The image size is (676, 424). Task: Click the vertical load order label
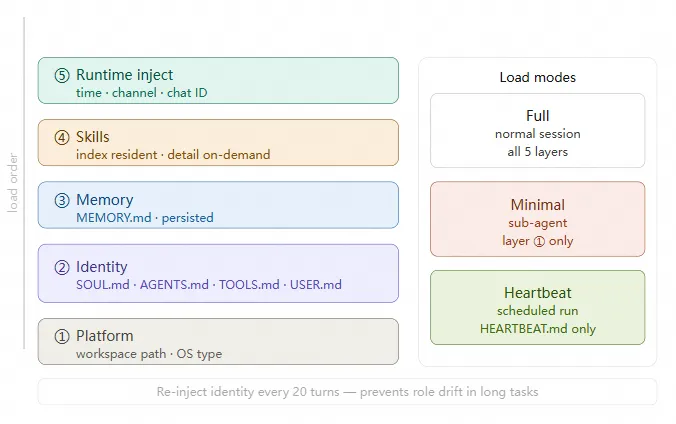click(x=13, y=183)
